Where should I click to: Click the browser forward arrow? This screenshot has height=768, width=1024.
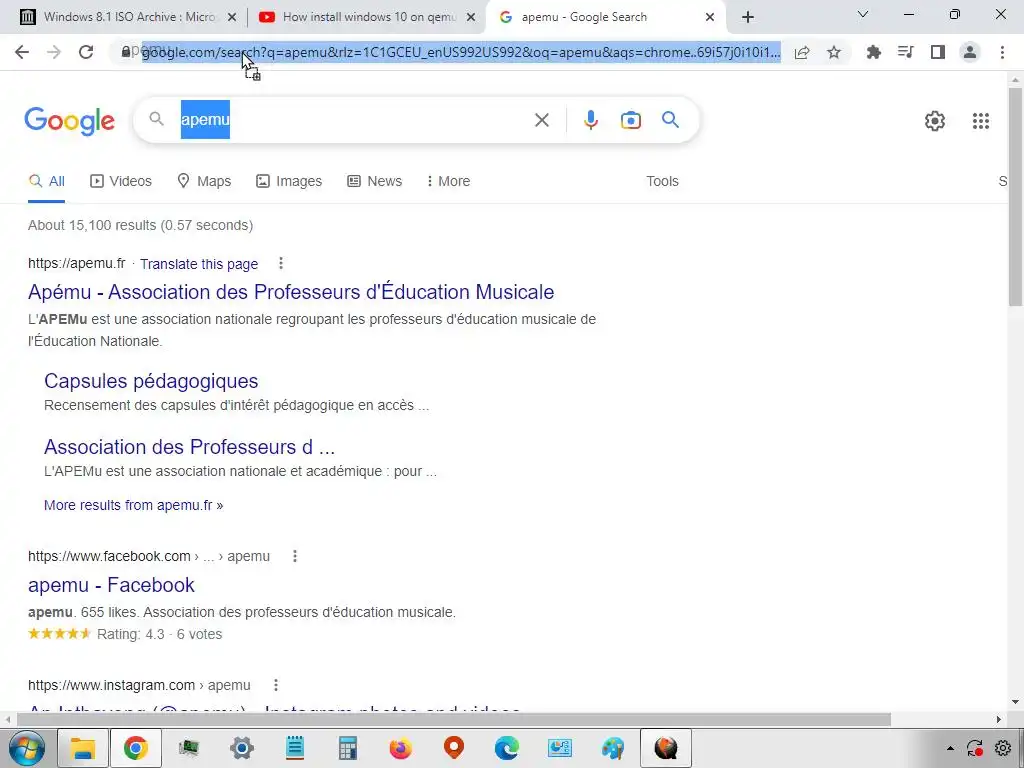click(54, 52)
